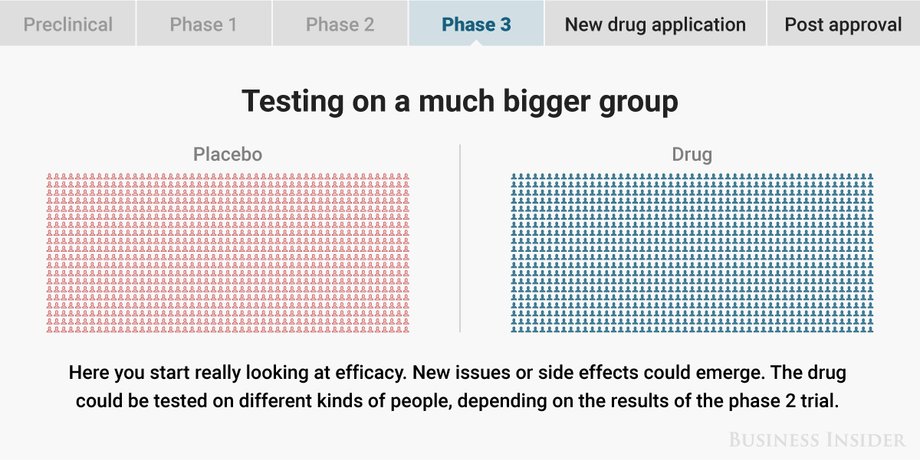Image resolution: width=920 pixels, height=460 pixels.
Task: Switch to the Preclinical tab
Action: [67, 24]
